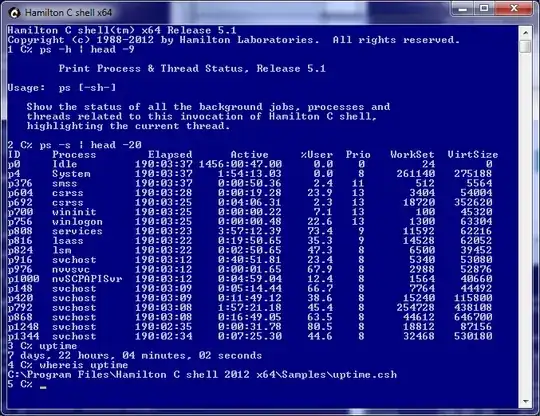This screenshot has width=540, height=416.
Task: Click the uptime output days line
Action: click(x=135, y=355)
